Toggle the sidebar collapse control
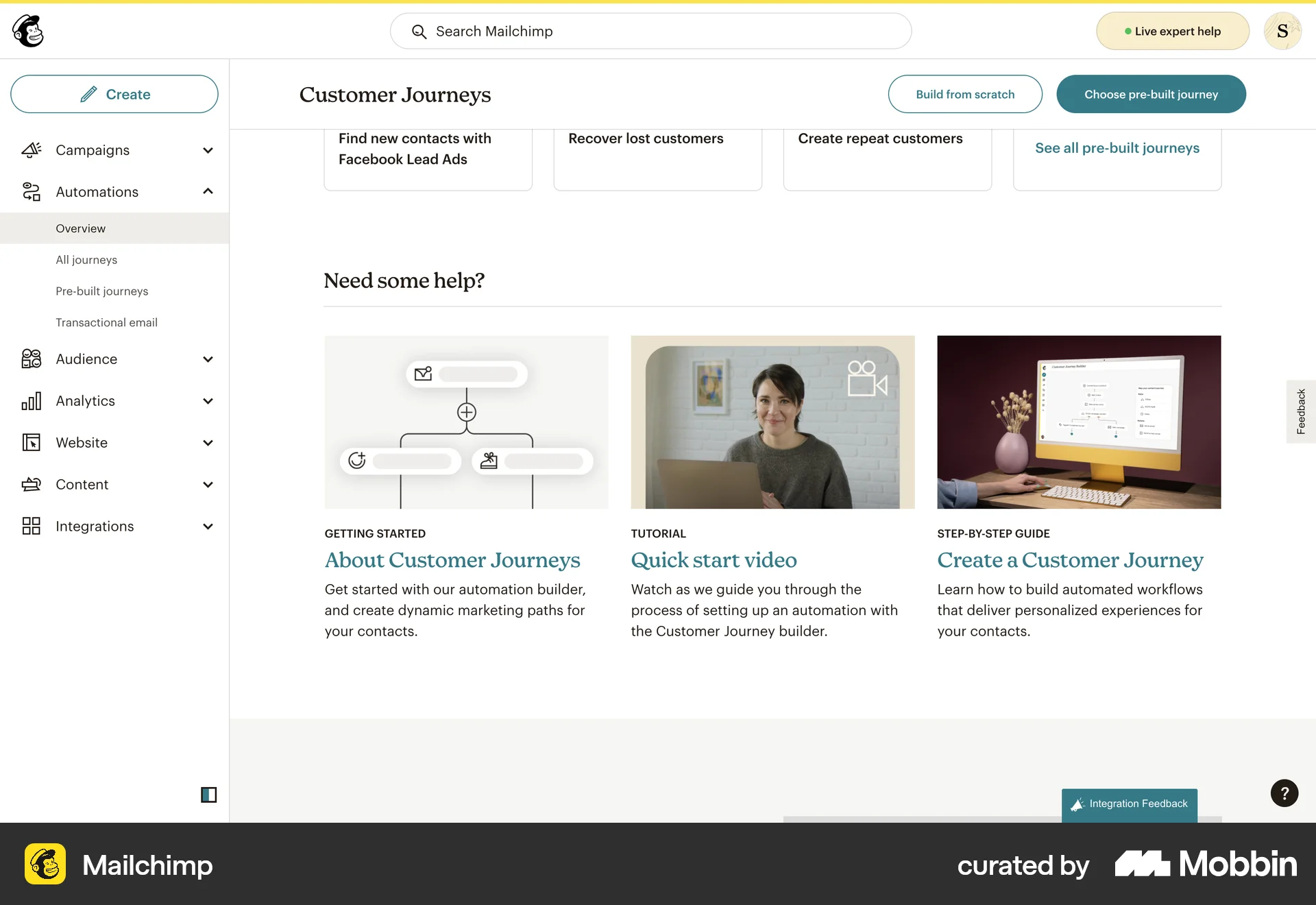Image resolution: width=1316 pixels, height=905 pixels. click(x=208, y=794)
